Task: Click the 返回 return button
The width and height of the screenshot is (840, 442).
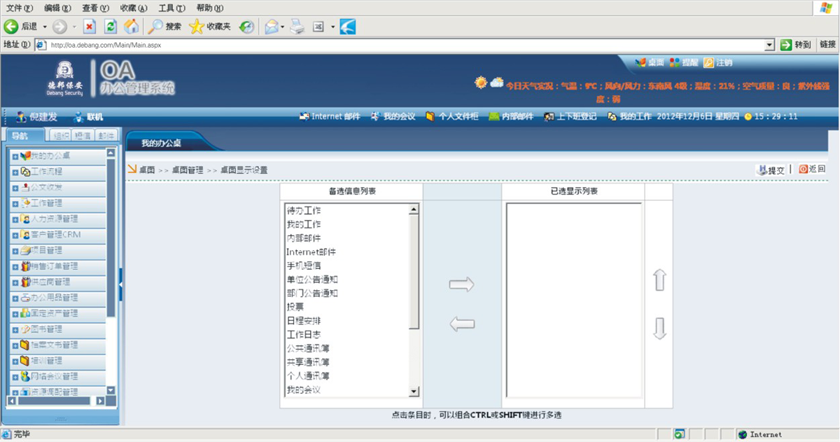Action: (811, 170)
